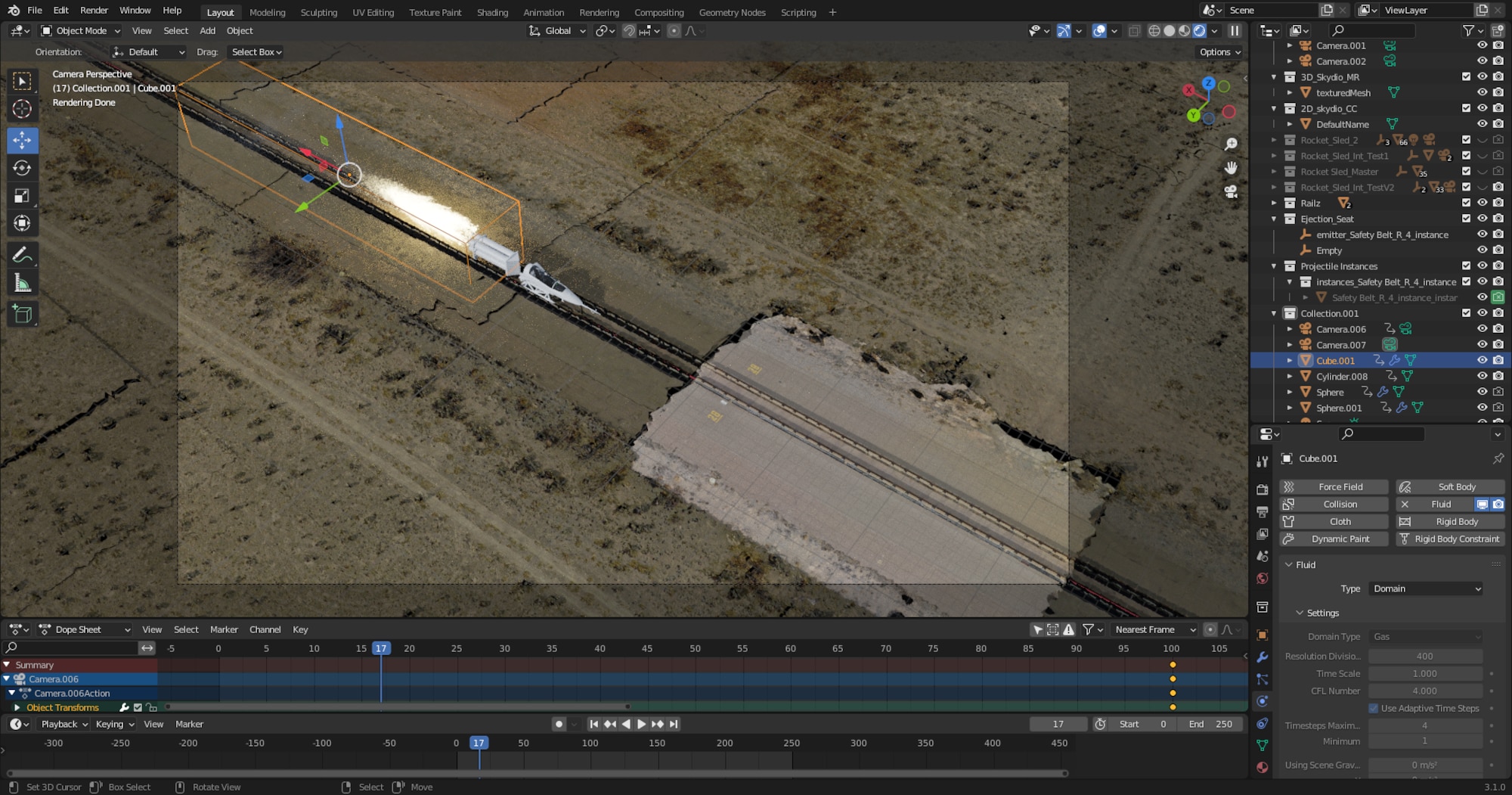This screenshot has height=795, width=1512.
Task: Open the Physics properties tab
Action: (x=1262, y=701)
